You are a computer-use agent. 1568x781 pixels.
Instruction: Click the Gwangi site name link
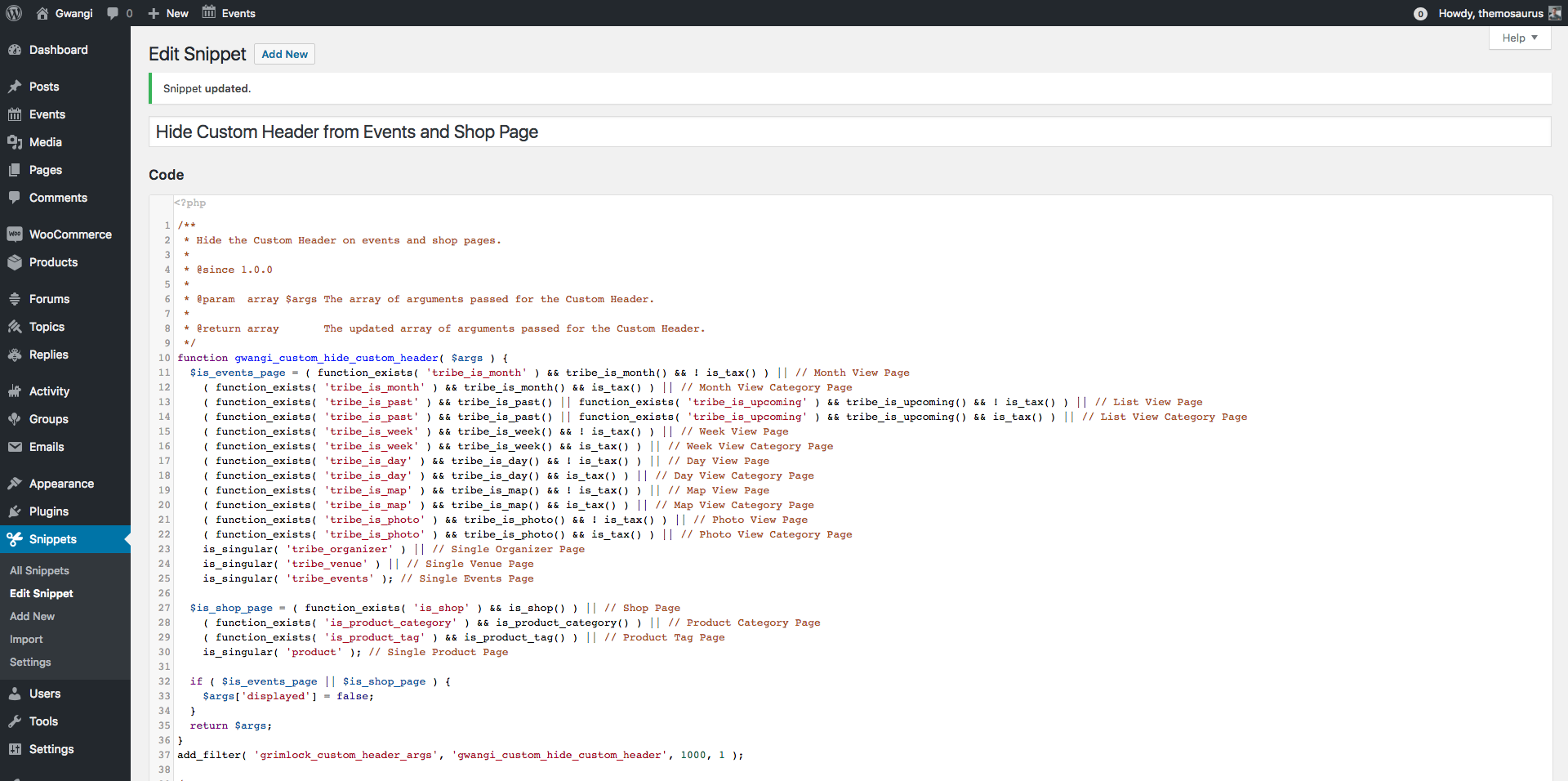pyautogui.click(x=74, y=13)
